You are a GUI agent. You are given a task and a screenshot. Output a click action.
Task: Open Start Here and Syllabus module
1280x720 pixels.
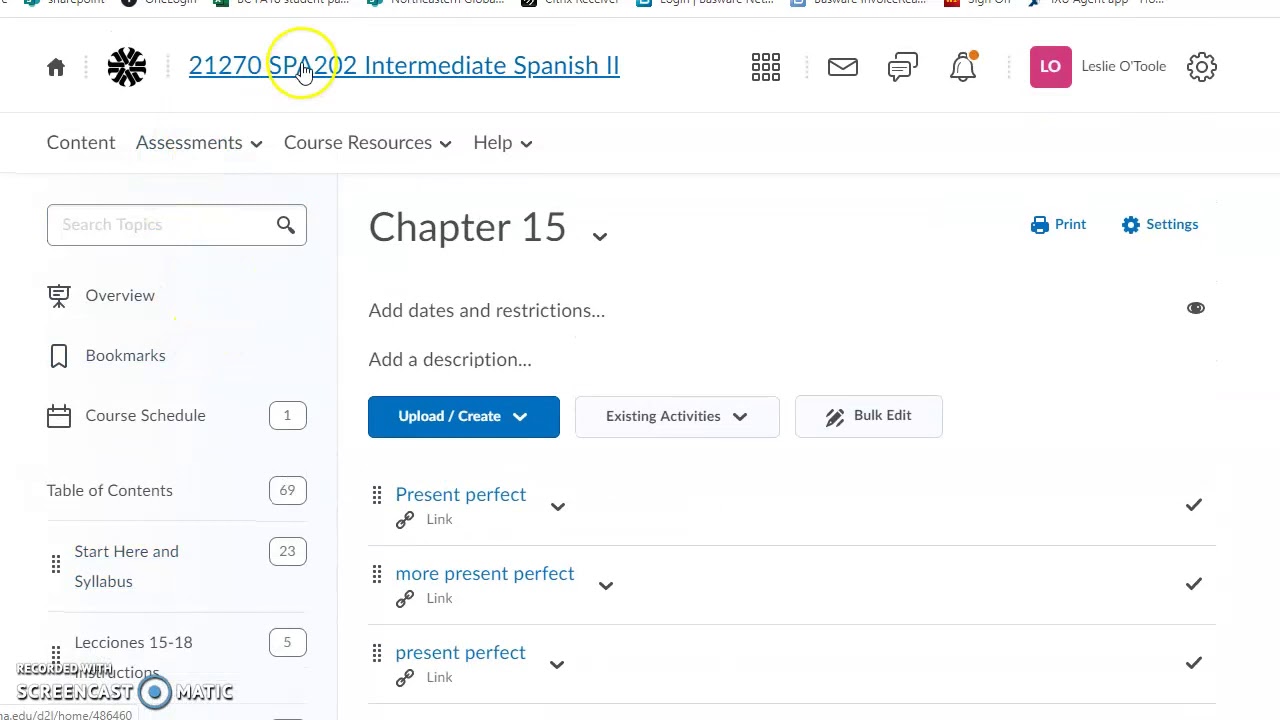126,566
